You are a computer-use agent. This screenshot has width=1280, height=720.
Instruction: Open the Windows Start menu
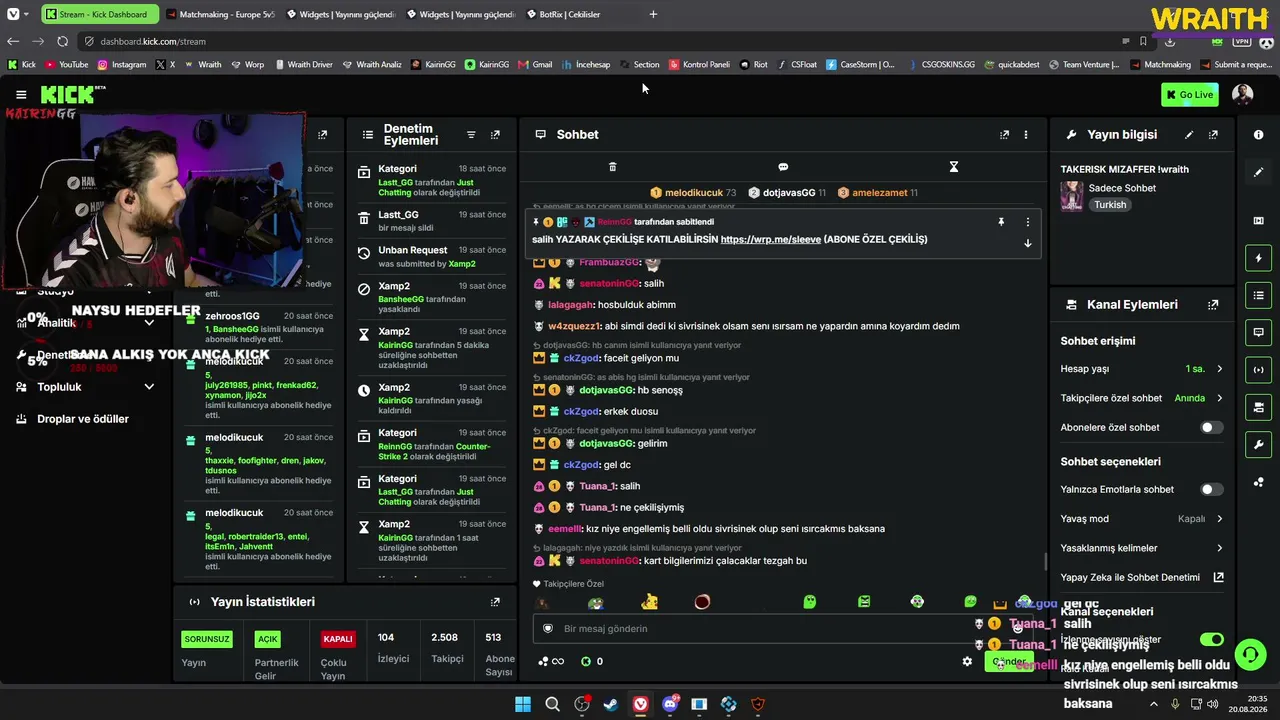click(x=523, y=704)
